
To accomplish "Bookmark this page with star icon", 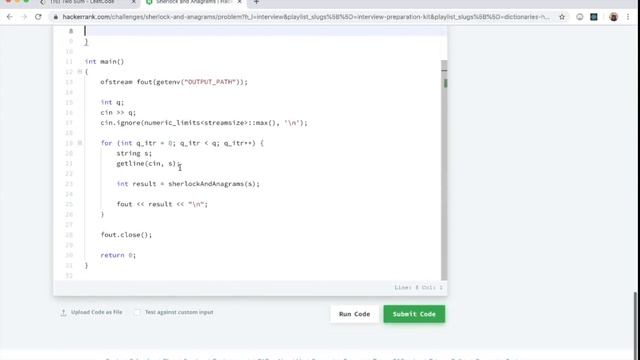I will 562,17.
